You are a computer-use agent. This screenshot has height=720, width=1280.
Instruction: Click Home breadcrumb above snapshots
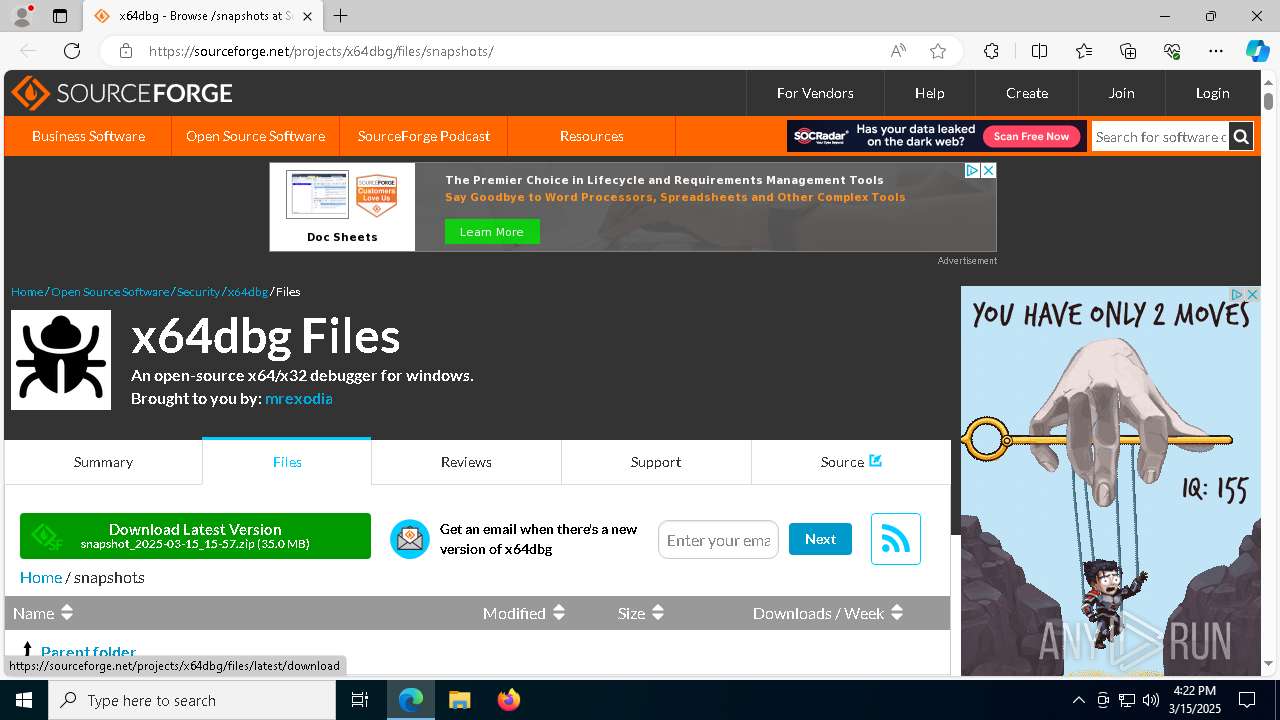coord(41,577)
